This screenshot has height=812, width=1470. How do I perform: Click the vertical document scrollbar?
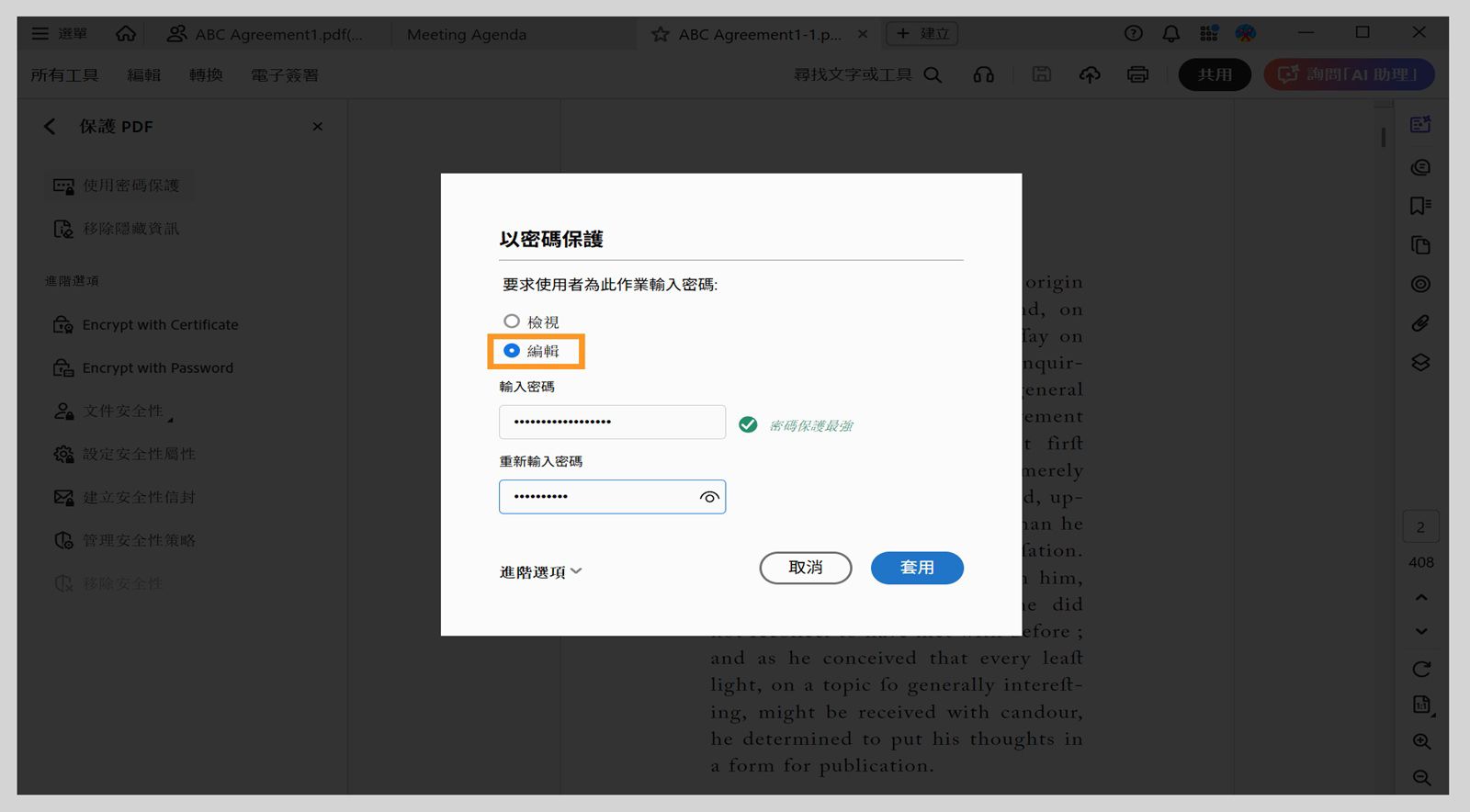1384,138
